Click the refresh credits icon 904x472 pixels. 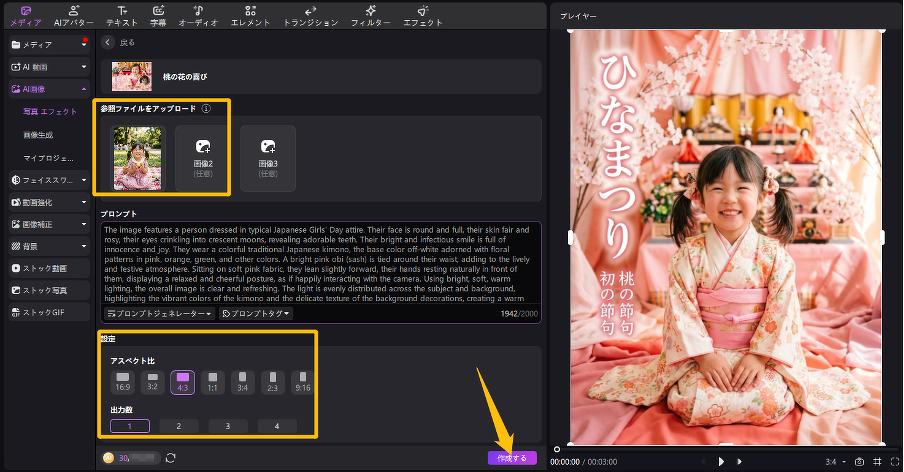point(171,457)
